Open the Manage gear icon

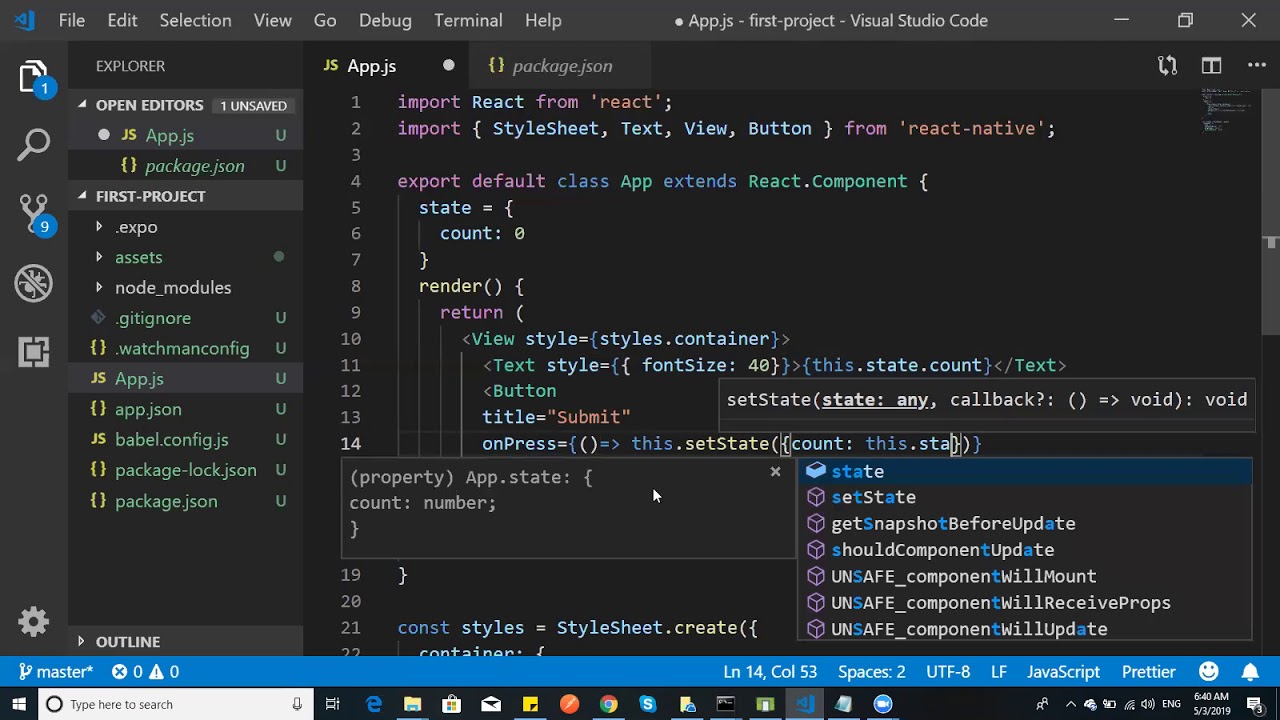tap(33, 622)
